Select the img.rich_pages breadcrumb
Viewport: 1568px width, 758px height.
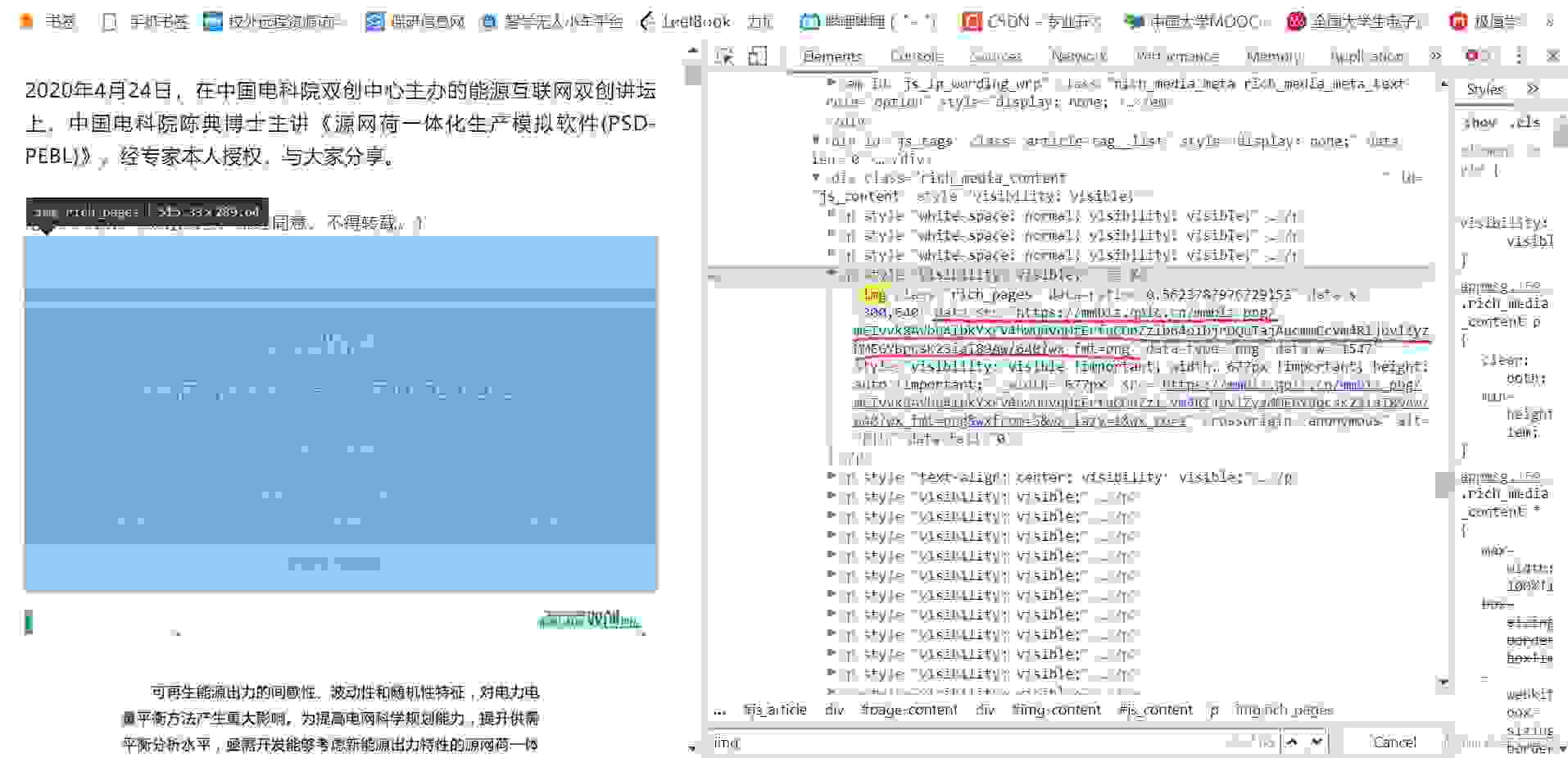pyautogui.click(x=1284, y=710)
